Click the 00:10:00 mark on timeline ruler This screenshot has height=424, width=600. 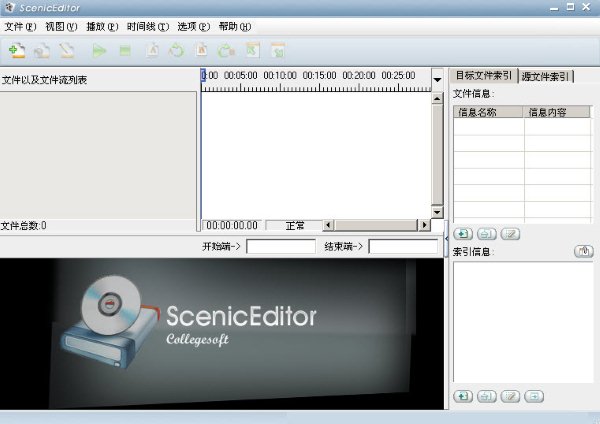pos(280,75)
